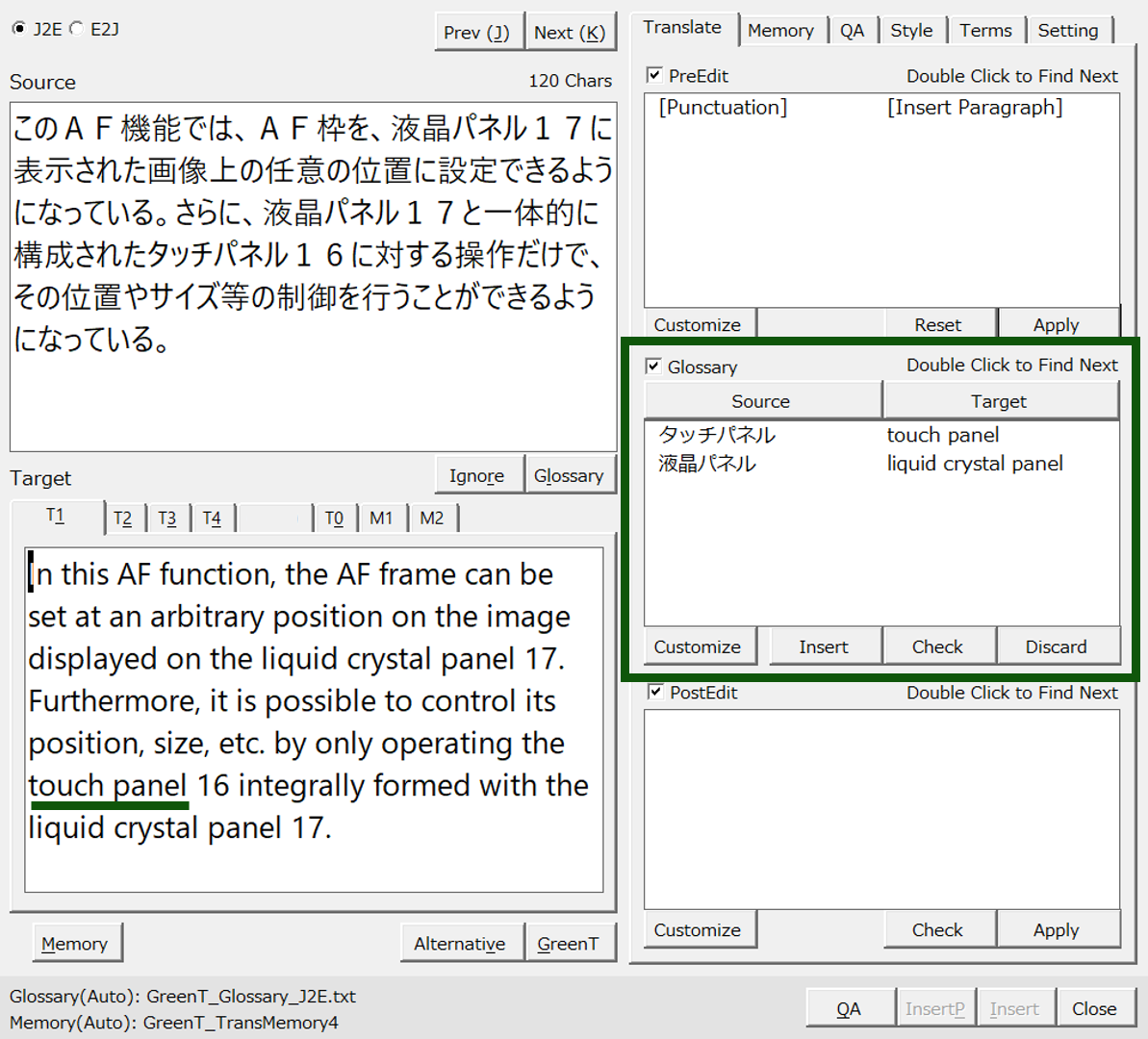The height and width of the screenshot is (1039, 1148).
Task: Click the Source column header in Glossary
Action: 760,401
